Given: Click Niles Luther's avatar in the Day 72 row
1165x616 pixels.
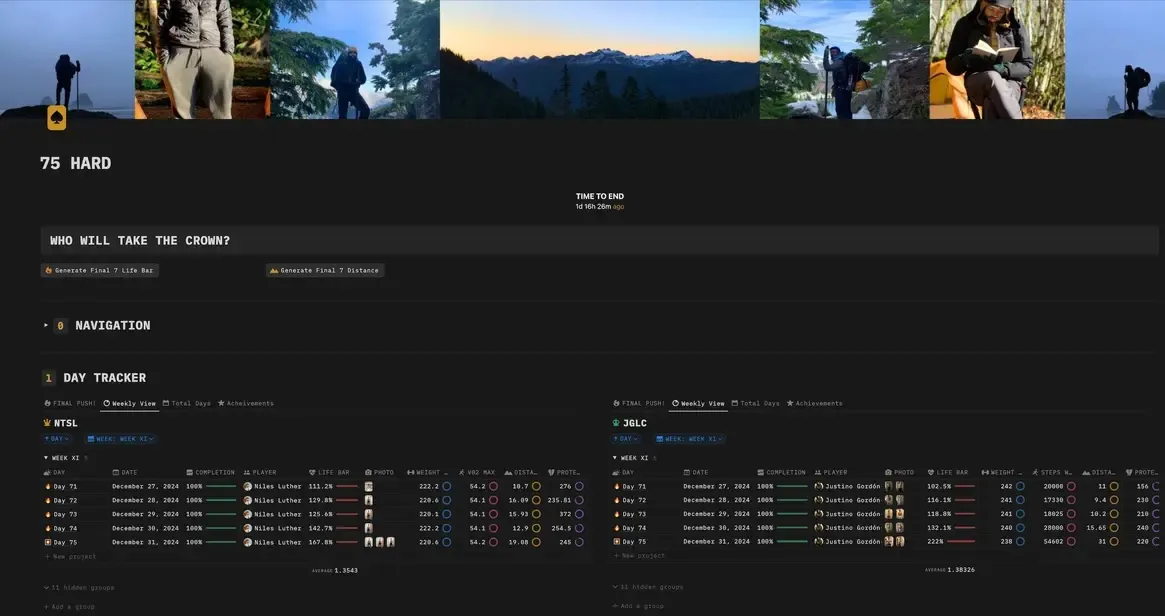Looking at the screenshot, I should (247, 501).
